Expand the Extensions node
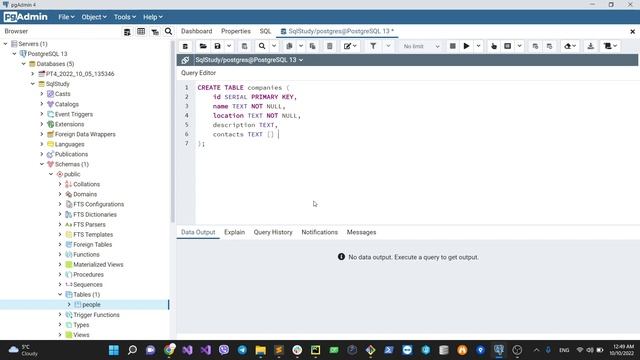Screen dimensions: 640x360 [x=42, y=124]
